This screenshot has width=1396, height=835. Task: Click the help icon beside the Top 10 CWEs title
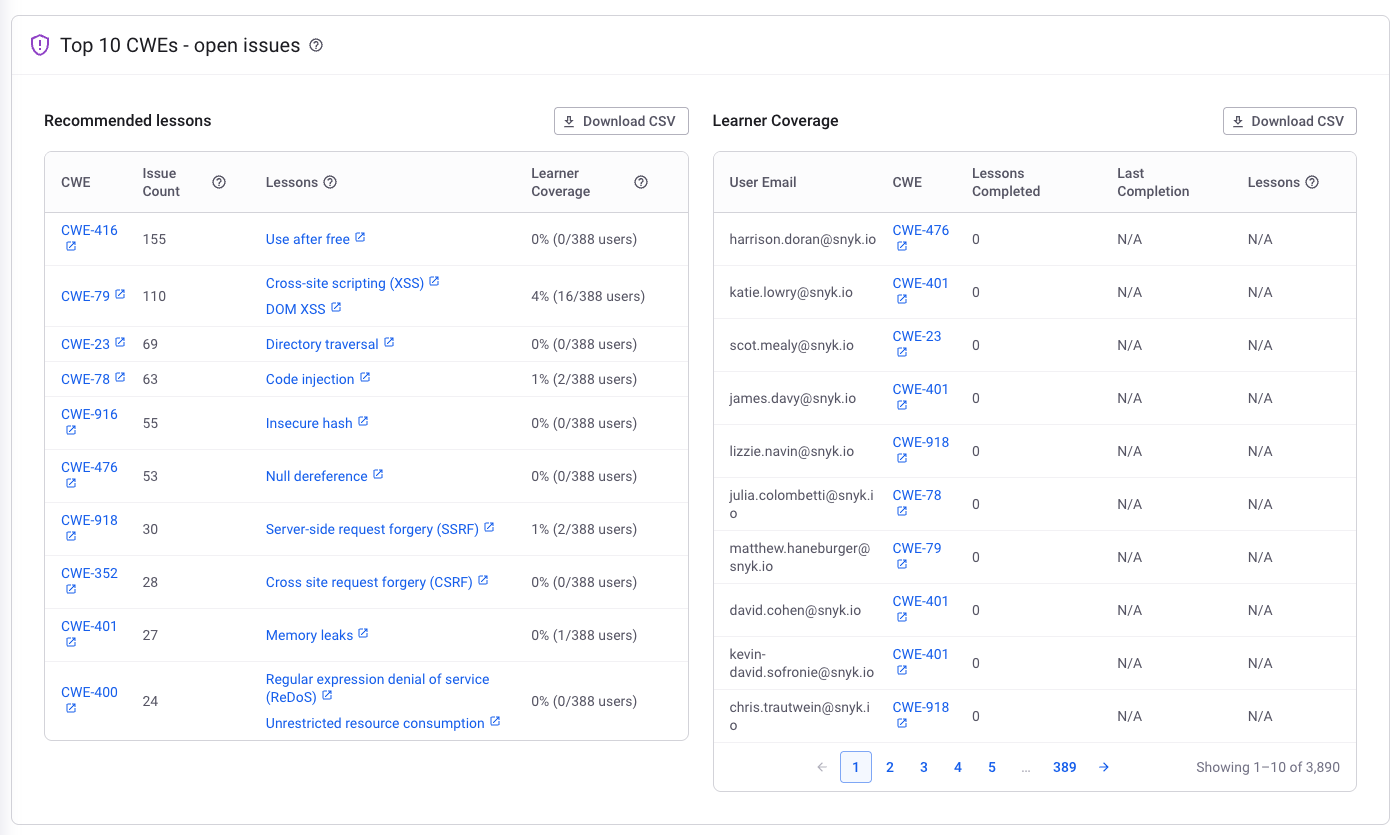coord(316,45)
